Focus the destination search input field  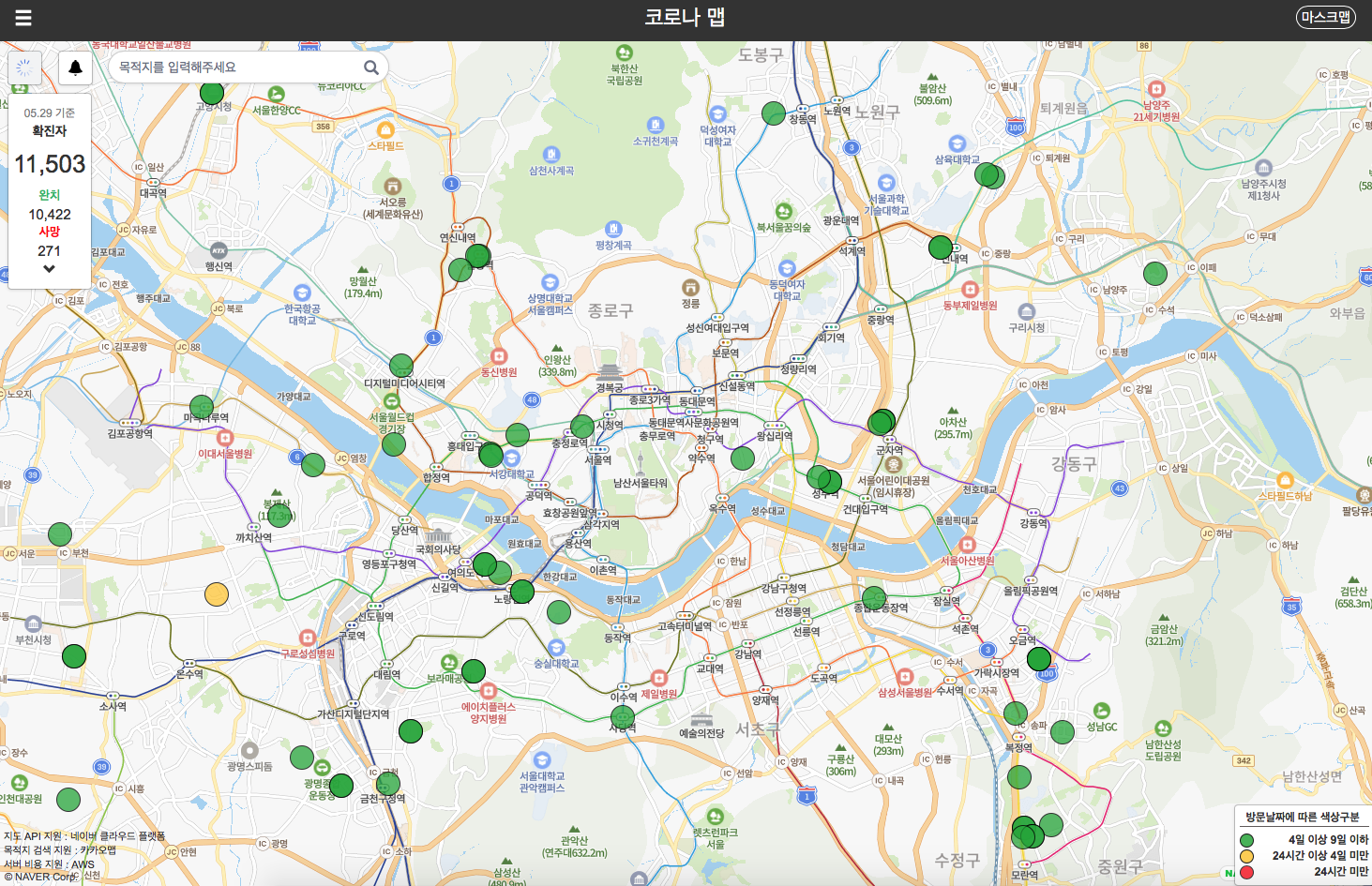(x=234, y=68)
